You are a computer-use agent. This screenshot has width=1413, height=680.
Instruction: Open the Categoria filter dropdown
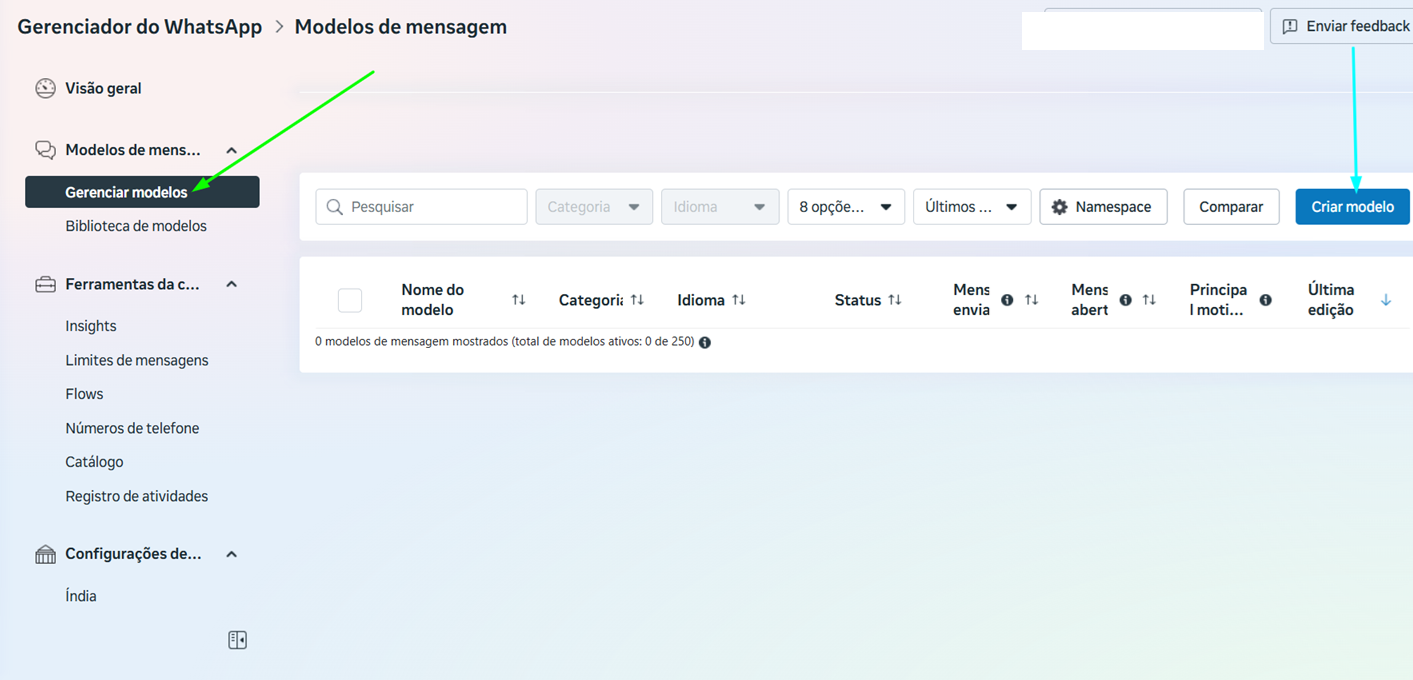[x=594, y=207]
